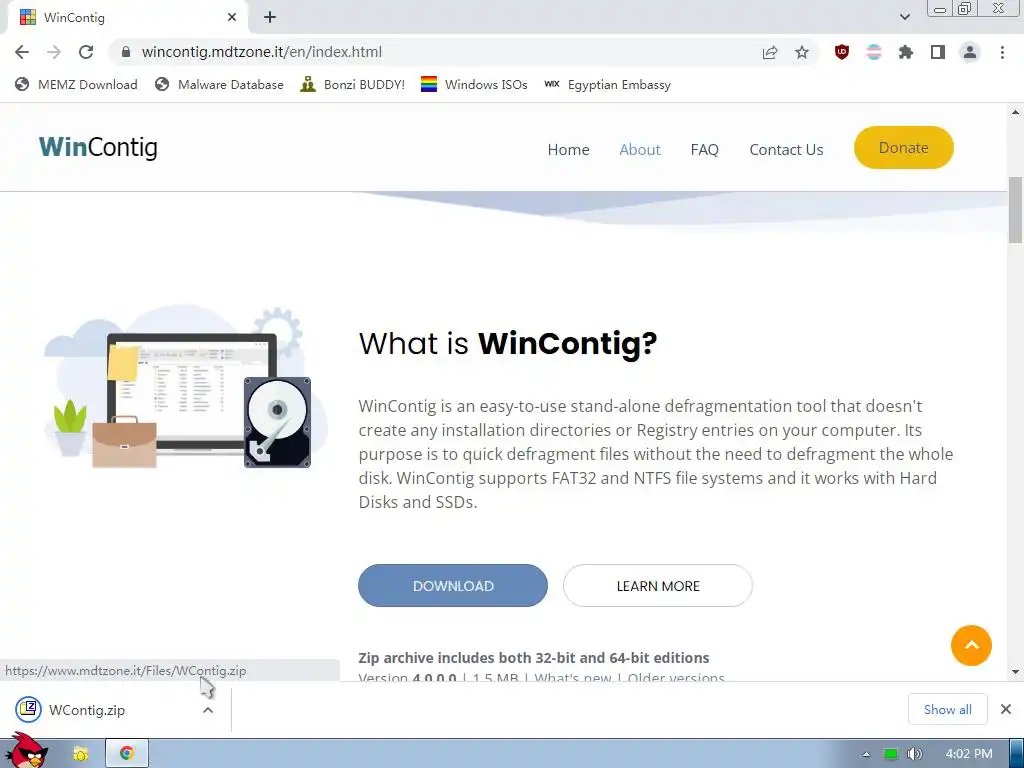This screenshot has width=1024, height=768.
Task: Click the address bar URL
Action: click(262, 52)
